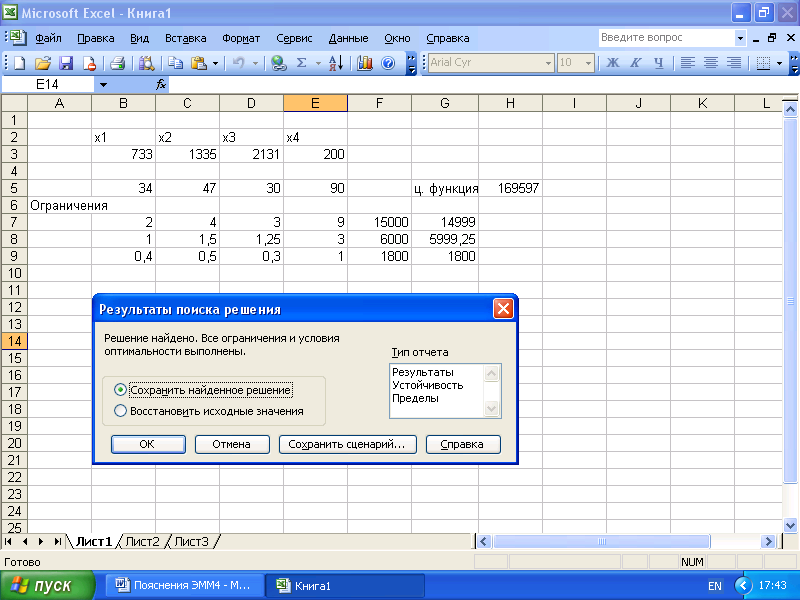Open the Формат menu
Viewport: 800px width, 600px height.
click(x=241, y=38)
